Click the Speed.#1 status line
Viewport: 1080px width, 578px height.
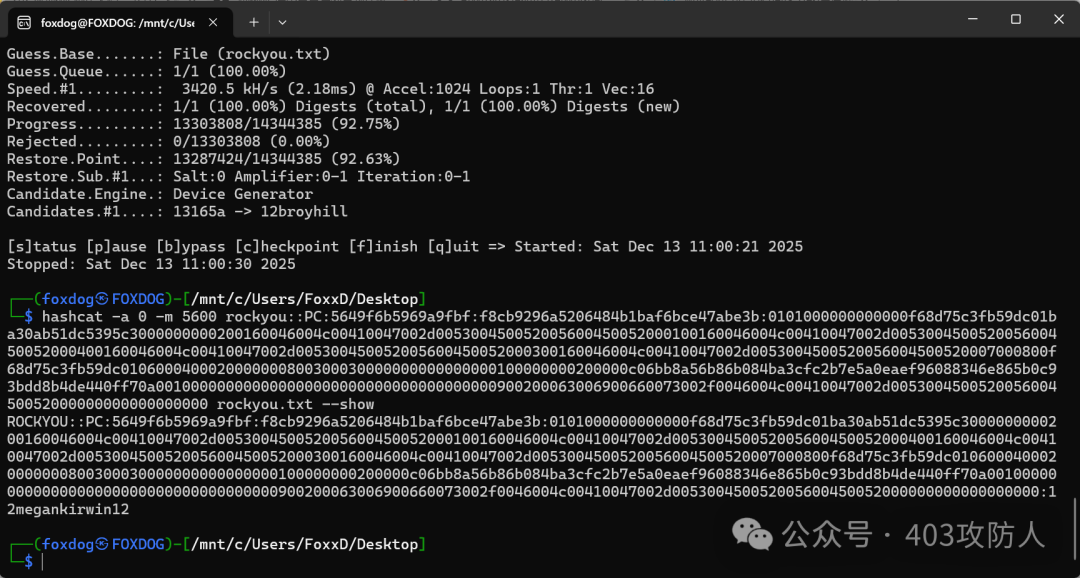(330, 89)
